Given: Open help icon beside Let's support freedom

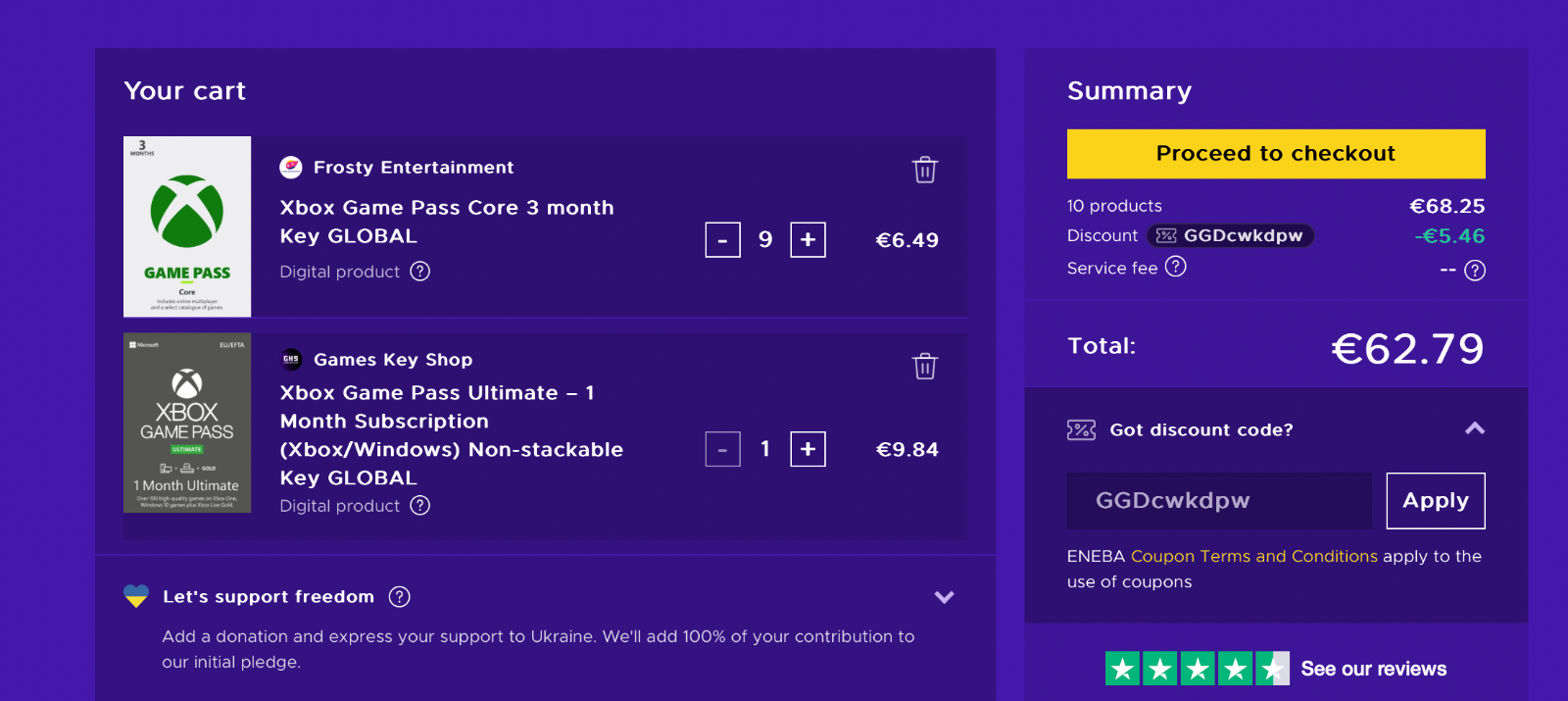Looking at the screenshot, I should coord(400,597).
